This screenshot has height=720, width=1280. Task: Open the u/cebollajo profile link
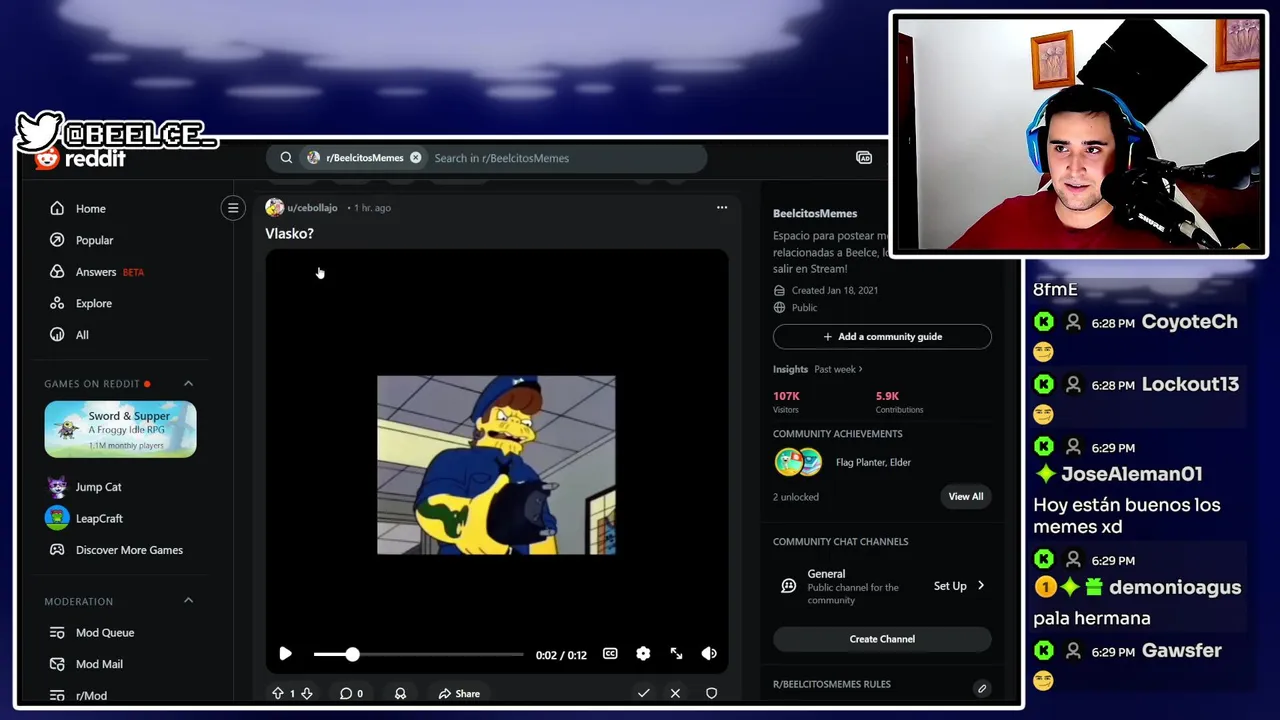(312, 208)
